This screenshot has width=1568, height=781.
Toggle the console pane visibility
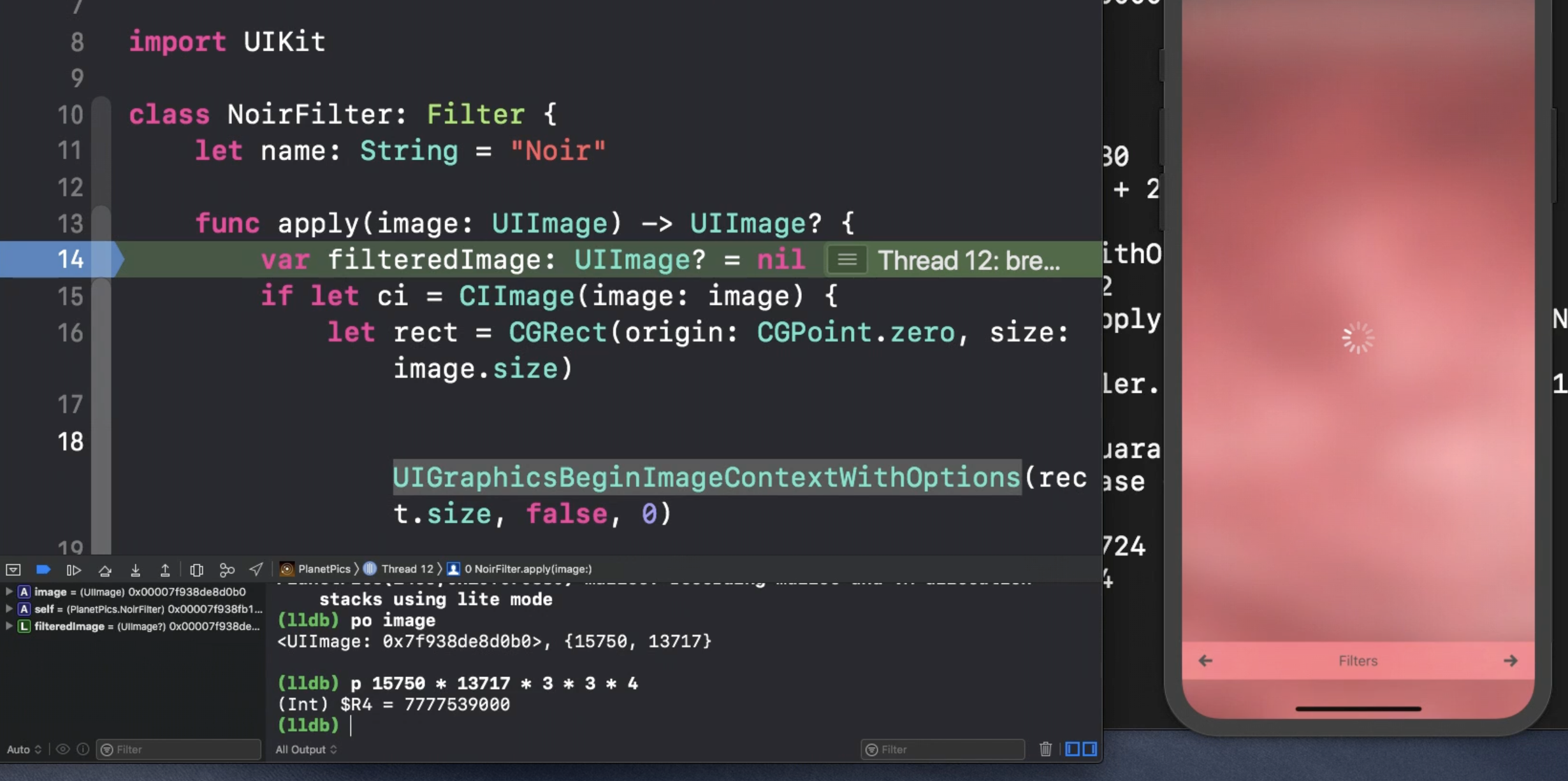point(1090,749)
